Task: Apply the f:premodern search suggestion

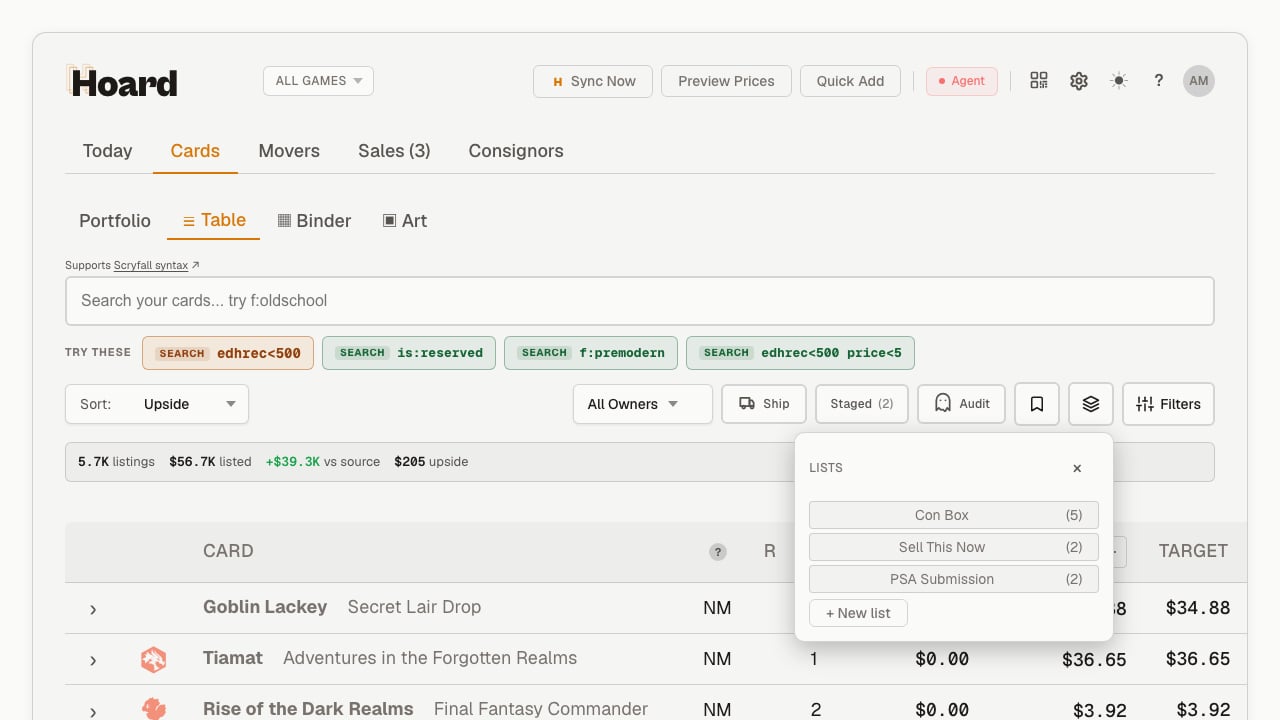Action: 591,353
